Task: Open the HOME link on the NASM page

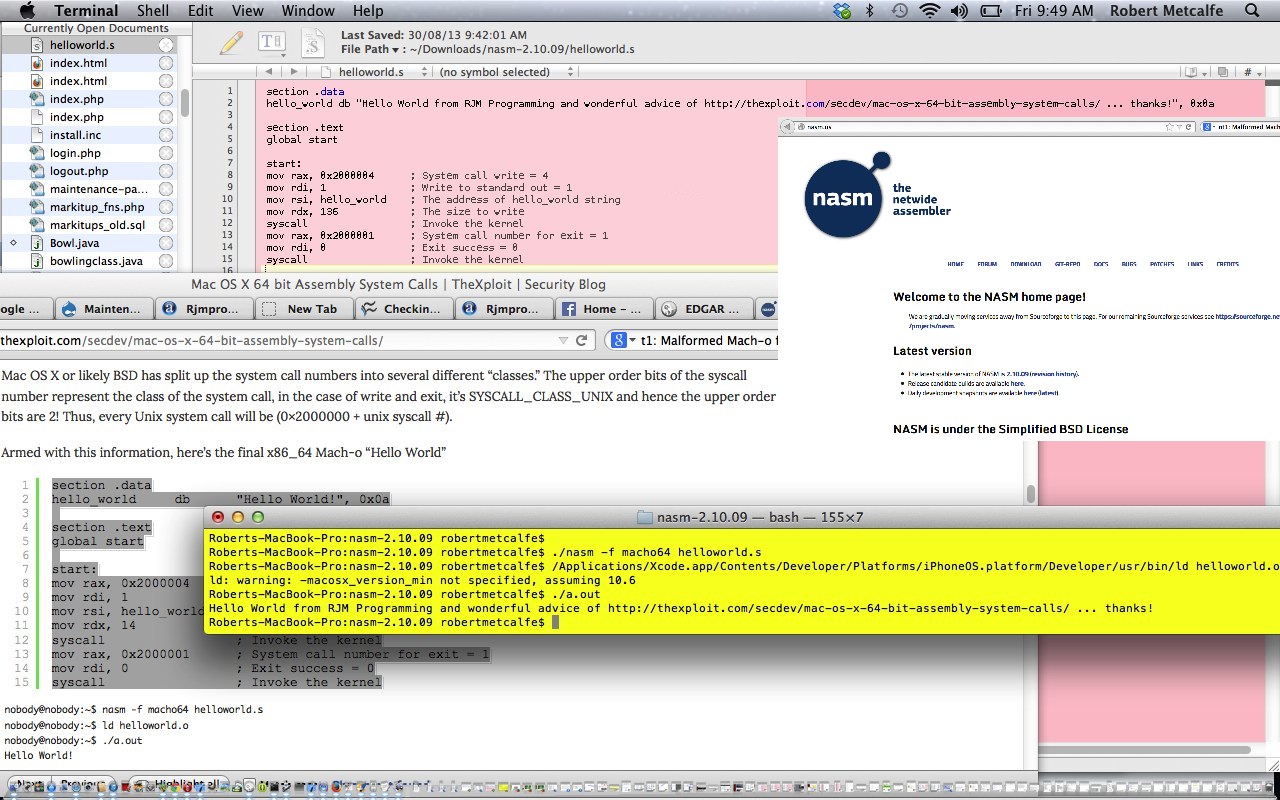Action: [955, 264]
